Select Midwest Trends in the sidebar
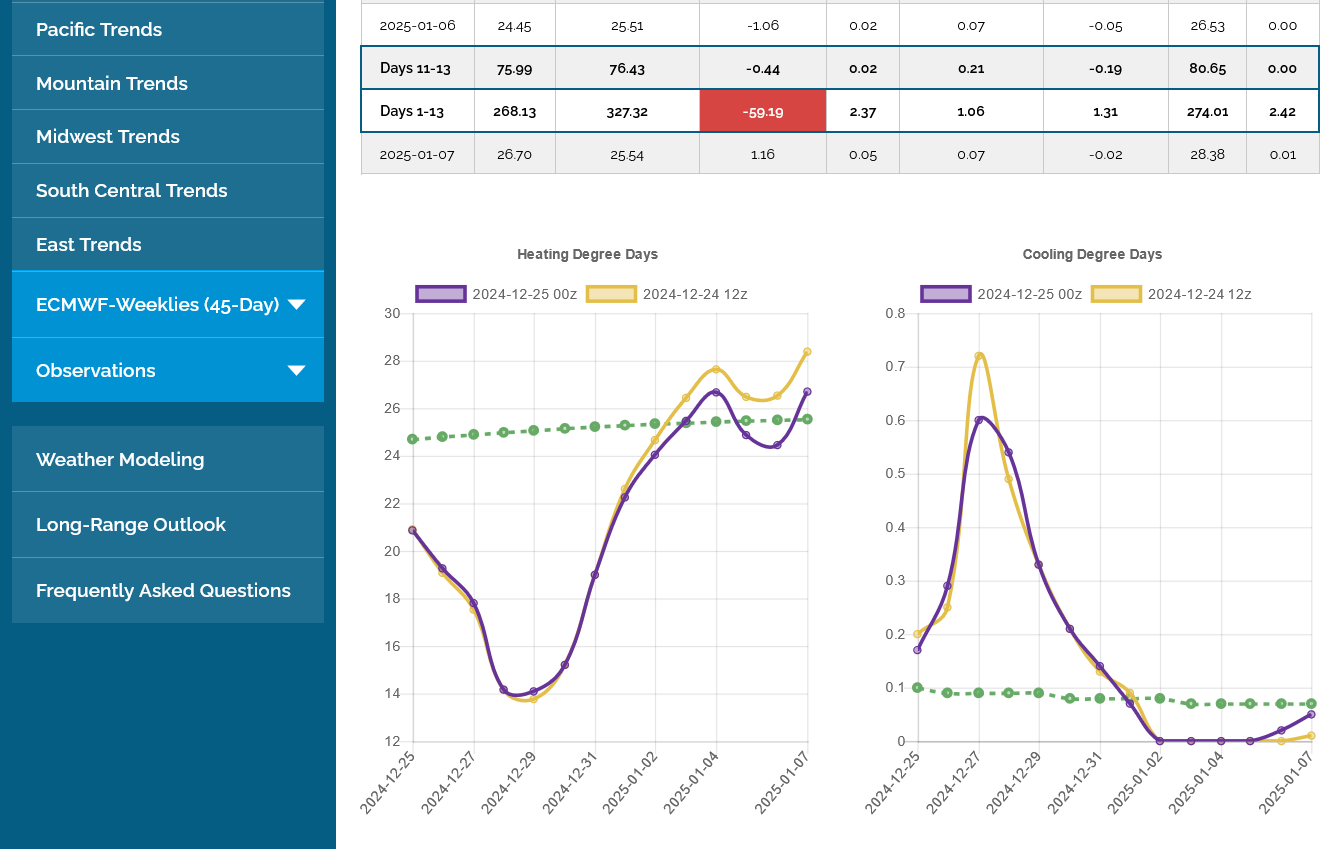The image size is (1344, 849). click(108, 137)
